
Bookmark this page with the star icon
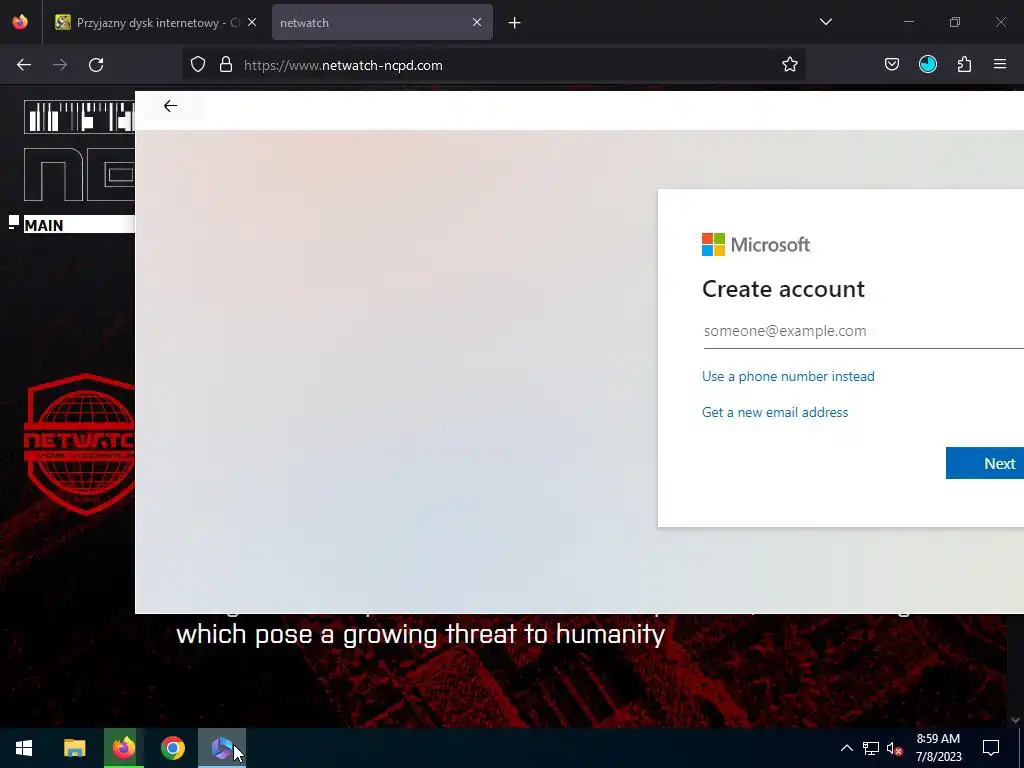click(790, 65)
